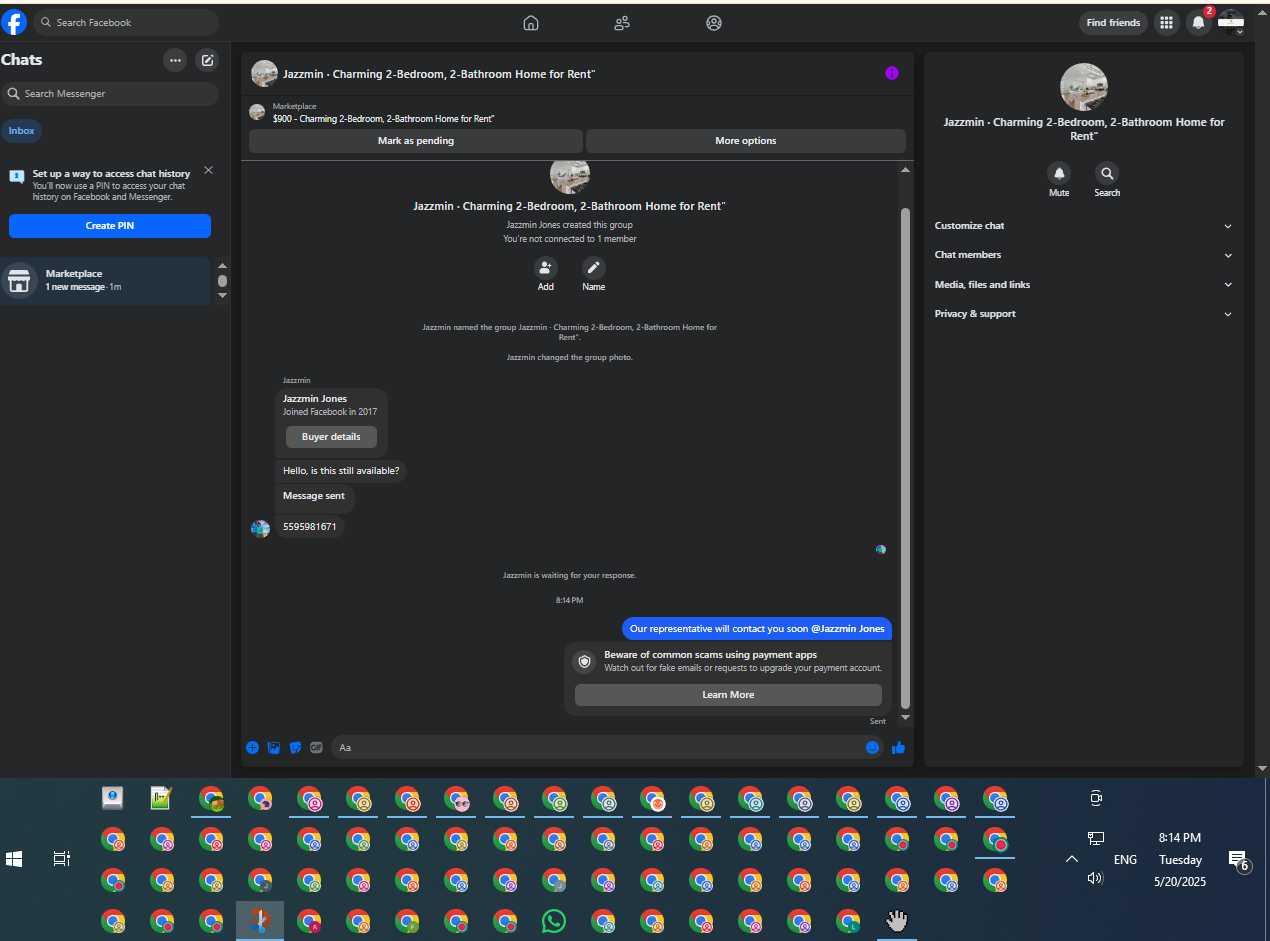Open the Windows Start menu

pyautogui.click(x=14, y=859)
